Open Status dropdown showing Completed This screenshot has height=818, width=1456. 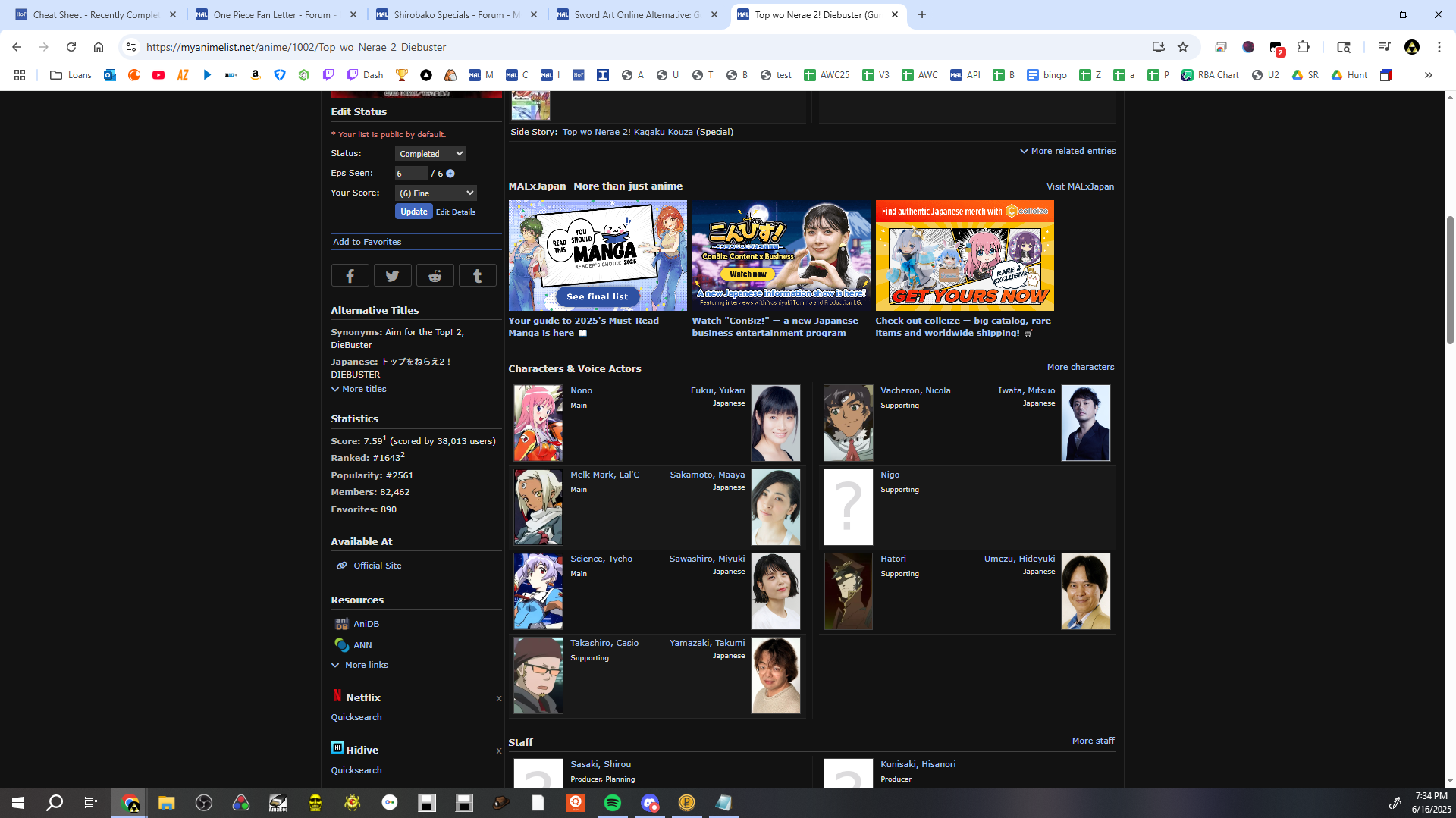(x=430, y=154)
